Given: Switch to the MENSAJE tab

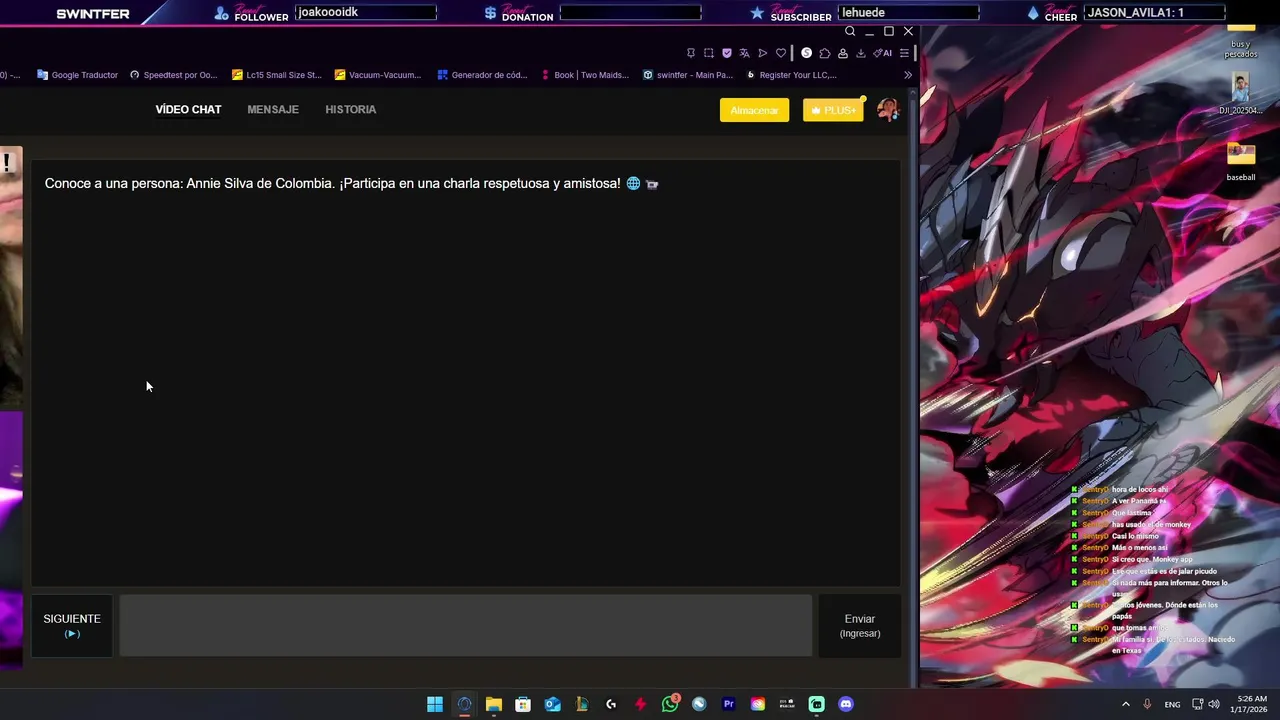Looking at the screenshot, I should [273, 110].
